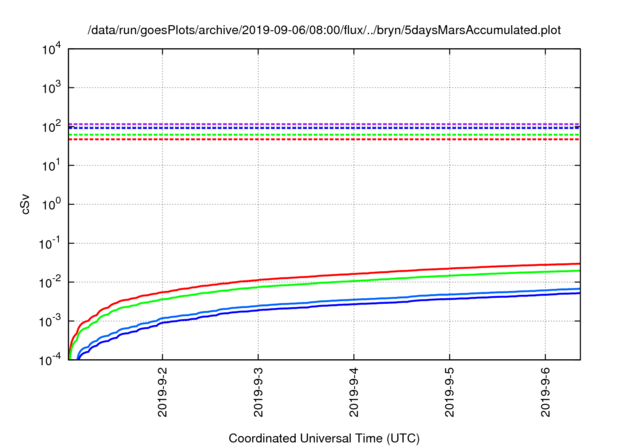Click the y-axis label 10^-3
The height and width of the screenshot is (448, 640).
tap(50, 321)
